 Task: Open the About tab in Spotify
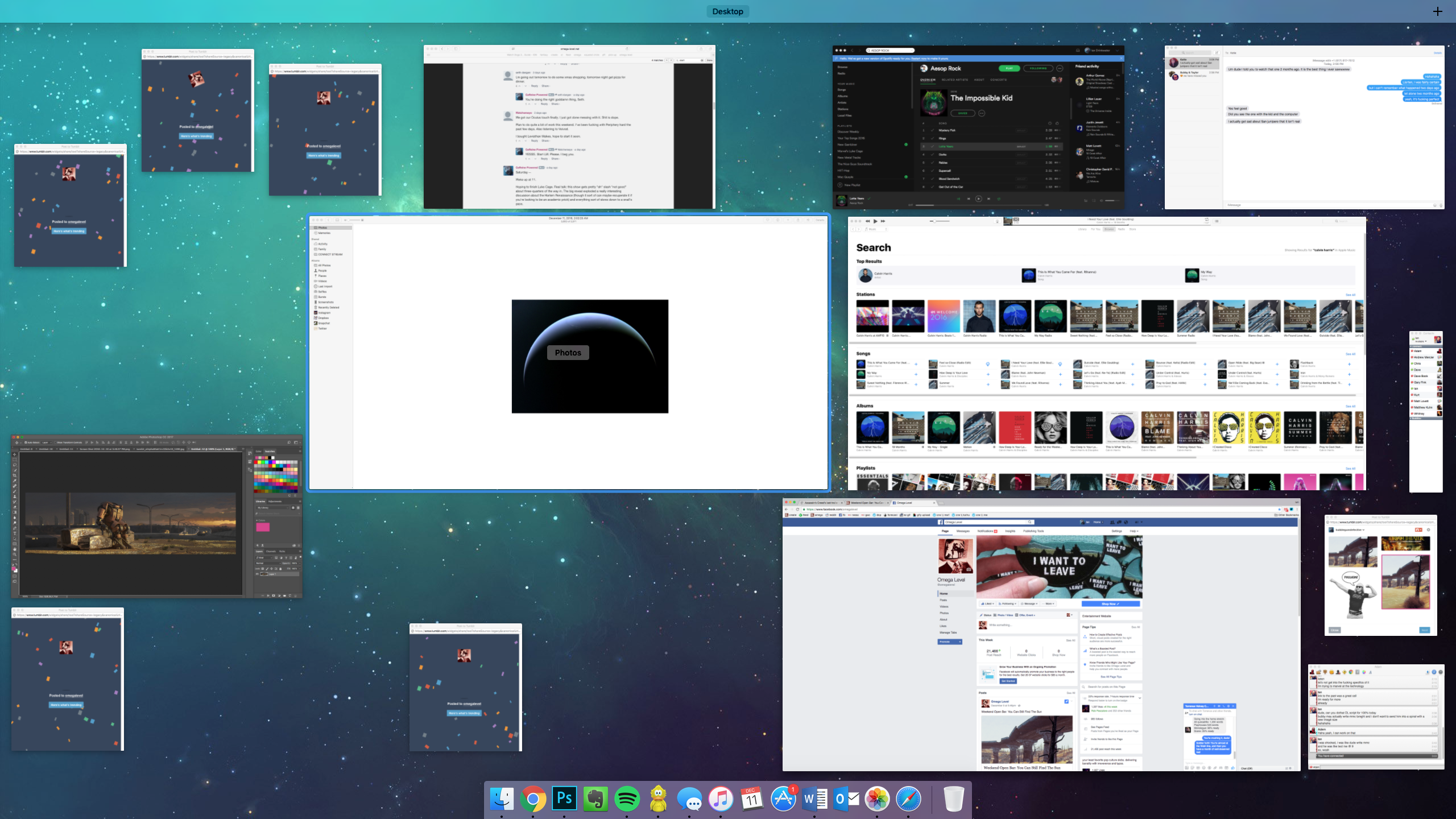[979, 80]
